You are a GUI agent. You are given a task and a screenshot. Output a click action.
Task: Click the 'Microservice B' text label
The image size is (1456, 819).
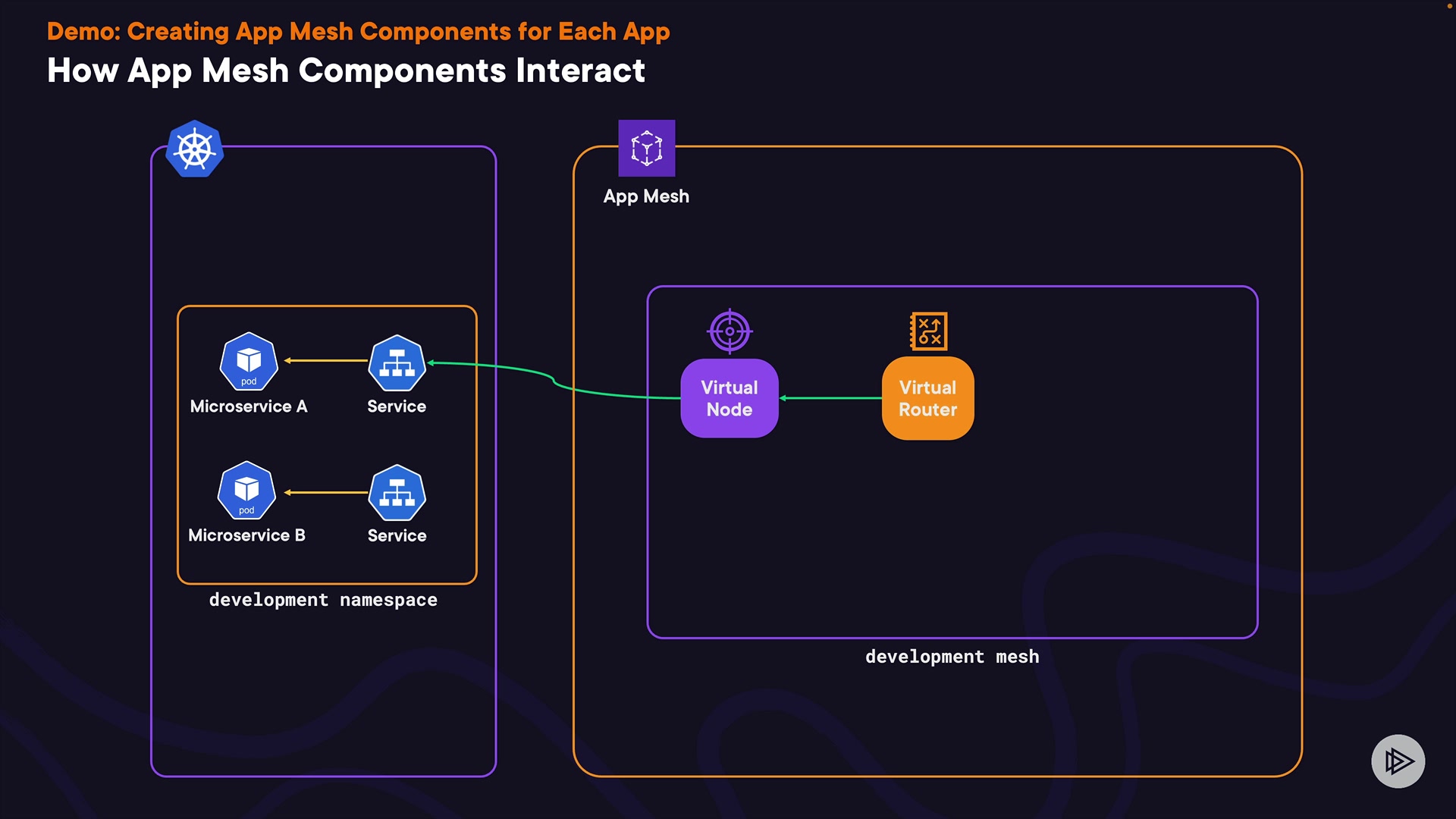point(246,535)
